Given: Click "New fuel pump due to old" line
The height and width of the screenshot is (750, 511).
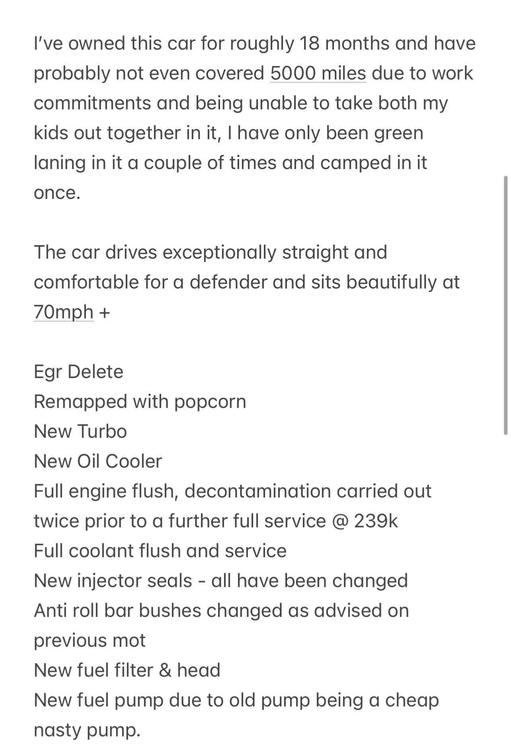Looking at the screenshot, I should pos(236,700).
